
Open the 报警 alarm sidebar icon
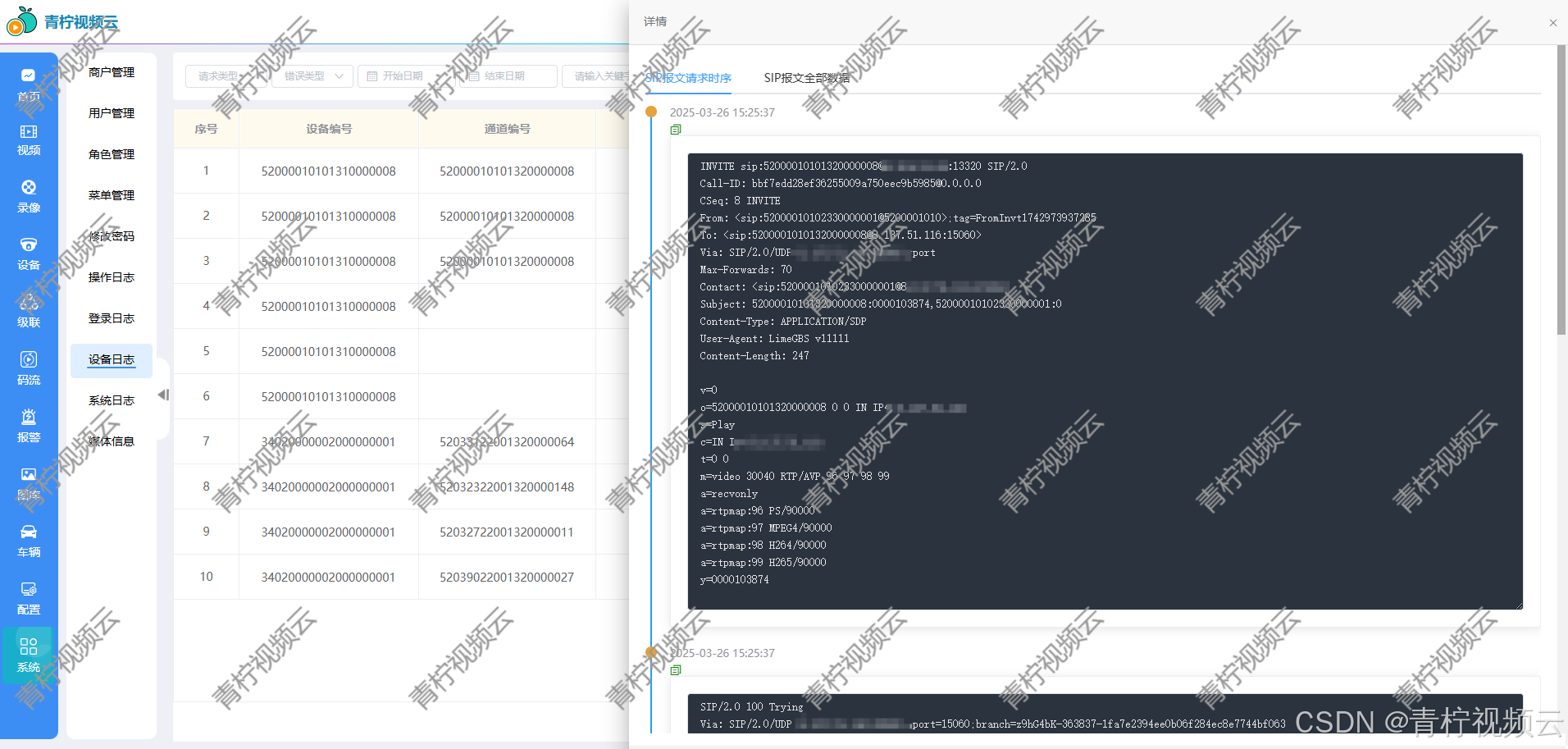[29, 427]
